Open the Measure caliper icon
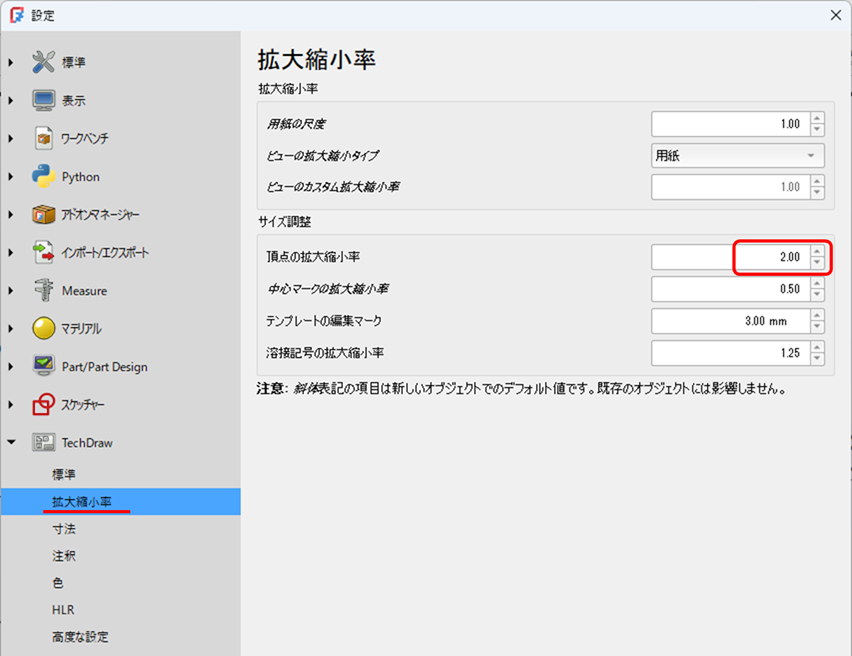Image resolution: width=852 pixels, height=656 pixels. pos(43,290)
